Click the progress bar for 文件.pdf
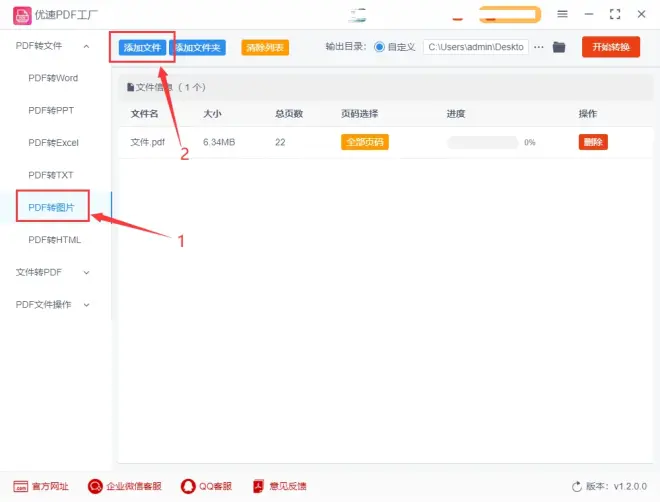 pos(482,142)
